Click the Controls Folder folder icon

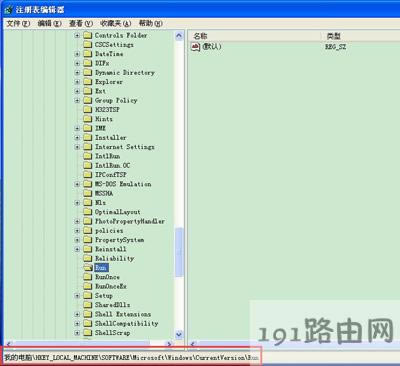coord(88,35)
